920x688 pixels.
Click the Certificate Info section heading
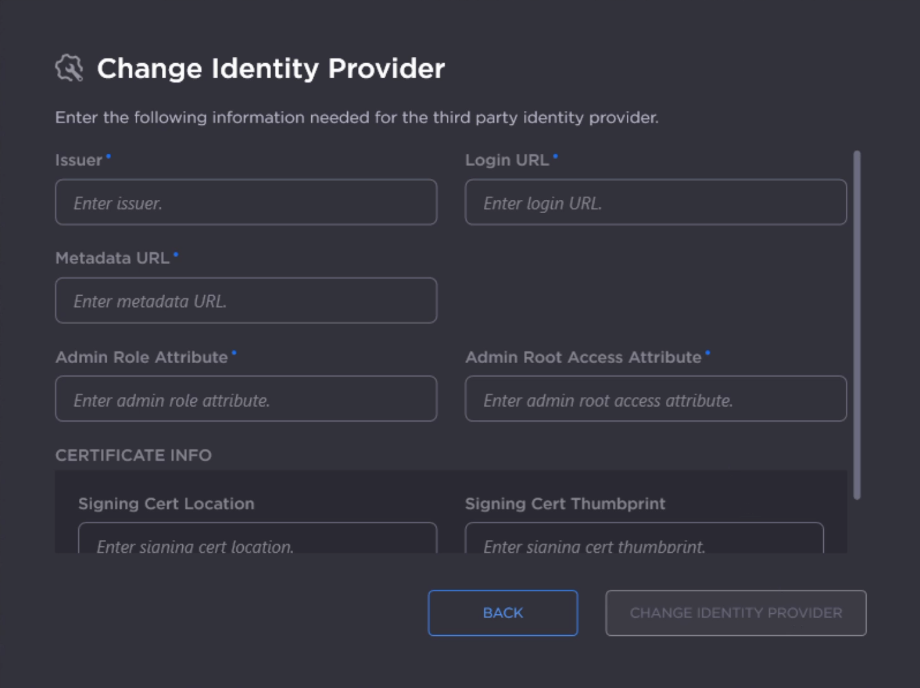pos(133,455)
